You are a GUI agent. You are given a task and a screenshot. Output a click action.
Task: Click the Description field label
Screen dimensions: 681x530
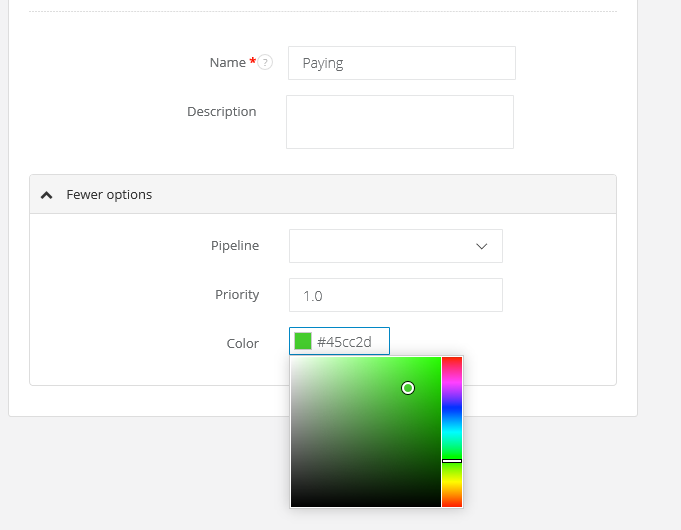tap(221, 112)
